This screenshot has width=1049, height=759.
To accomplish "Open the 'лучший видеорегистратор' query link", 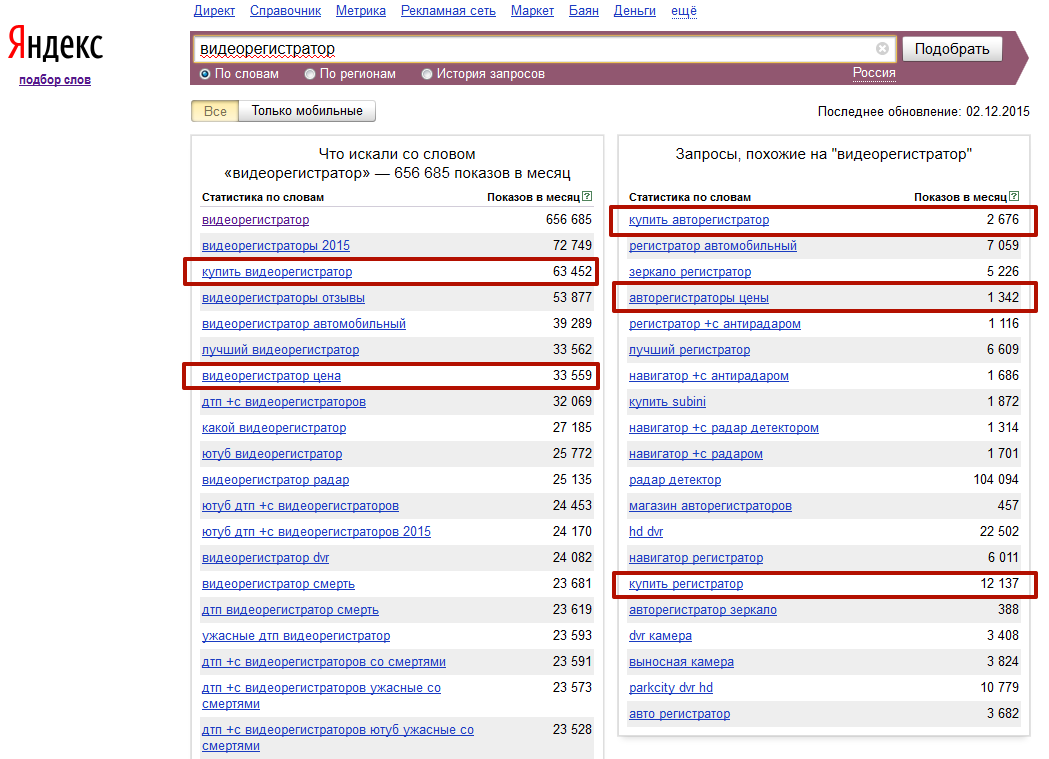I will click(x=280, y=350).
